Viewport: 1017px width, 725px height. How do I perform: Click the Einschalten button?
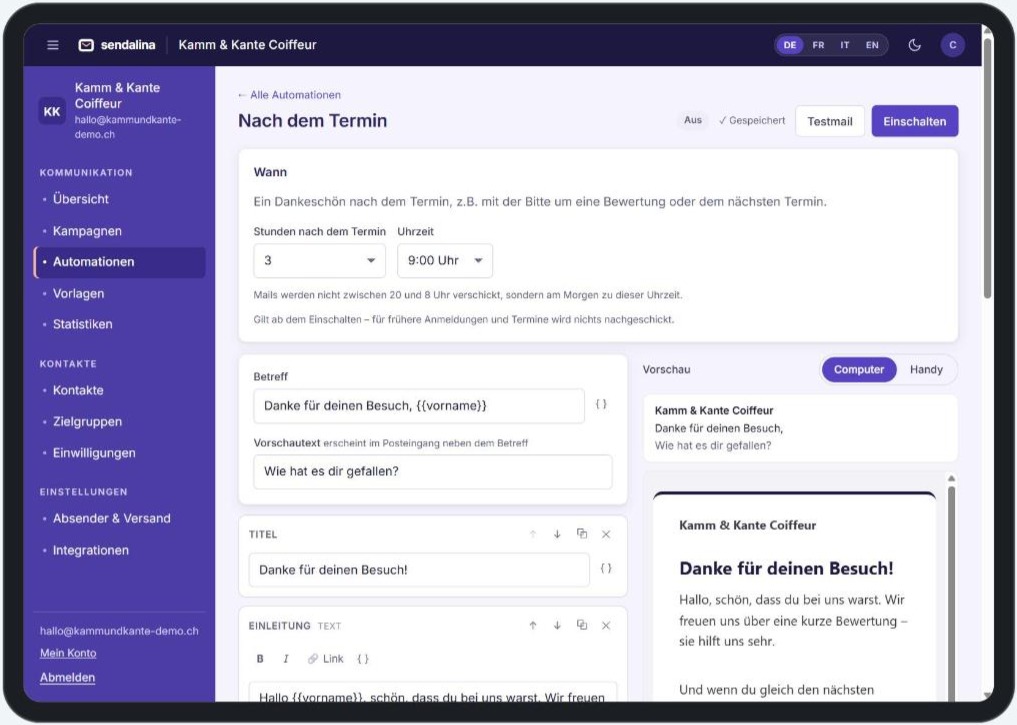pos(915,121)
